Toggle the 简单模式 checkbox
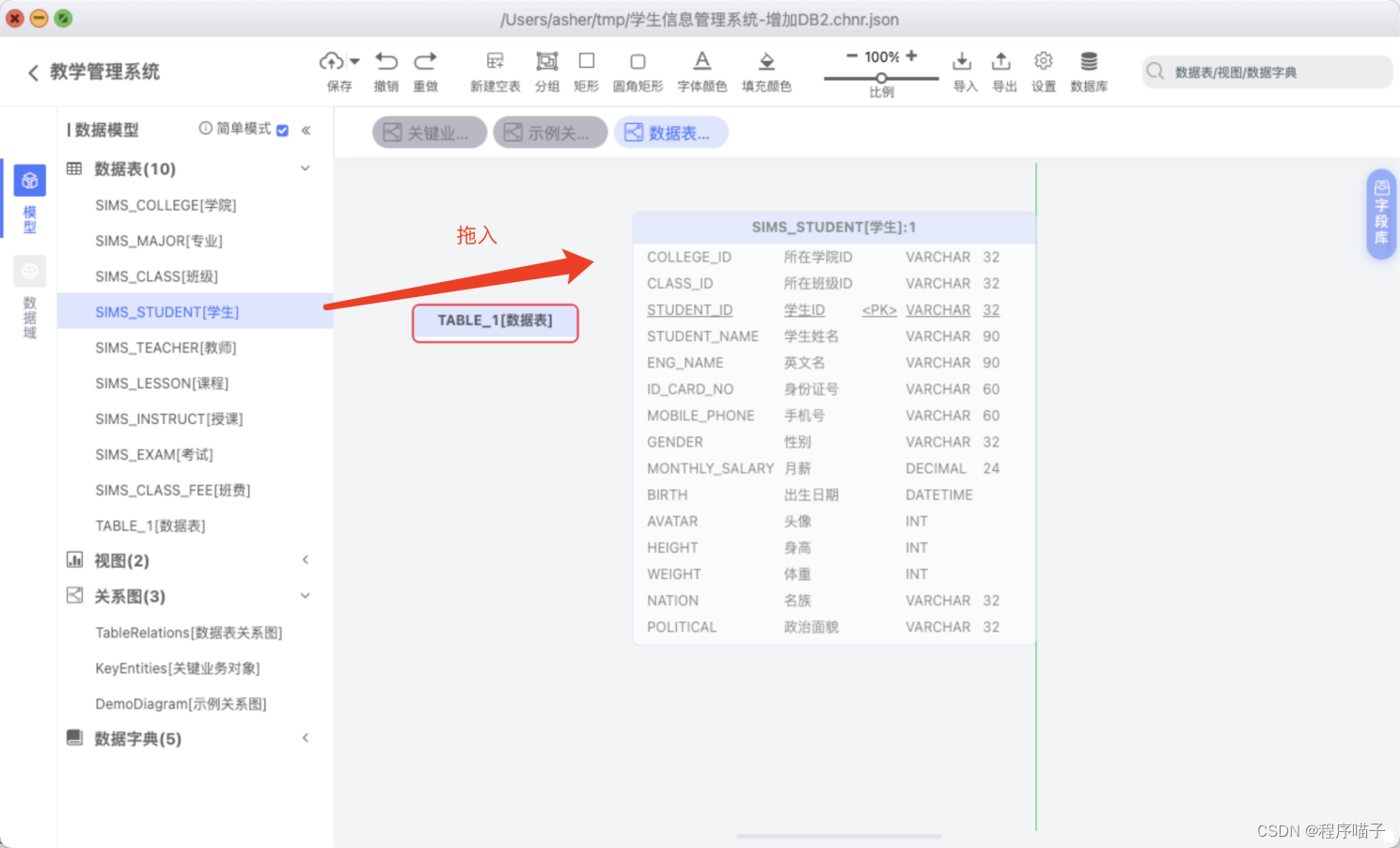 pos(282,130)
